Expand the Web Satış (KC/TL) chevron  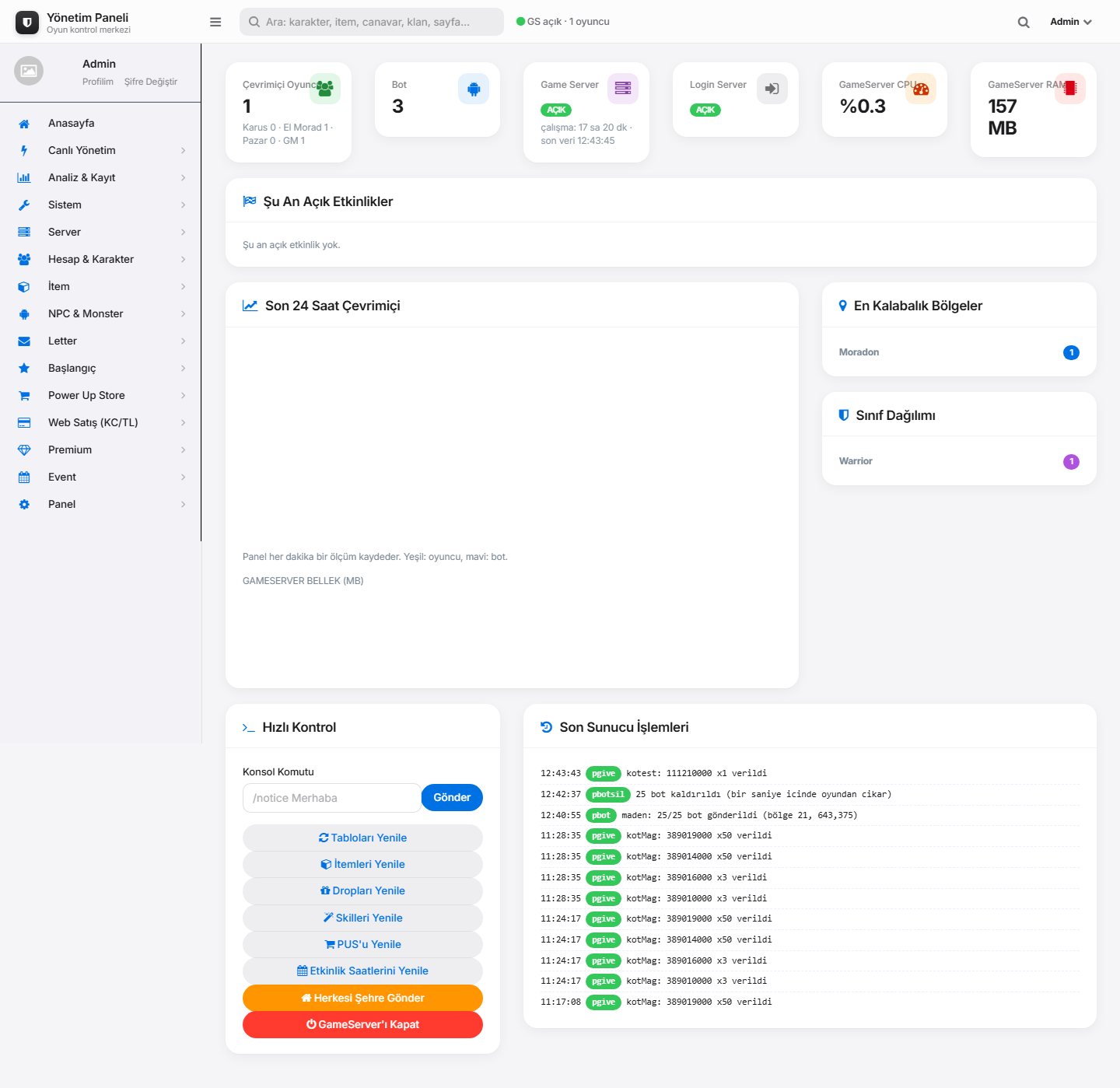[x=184, y=423]
